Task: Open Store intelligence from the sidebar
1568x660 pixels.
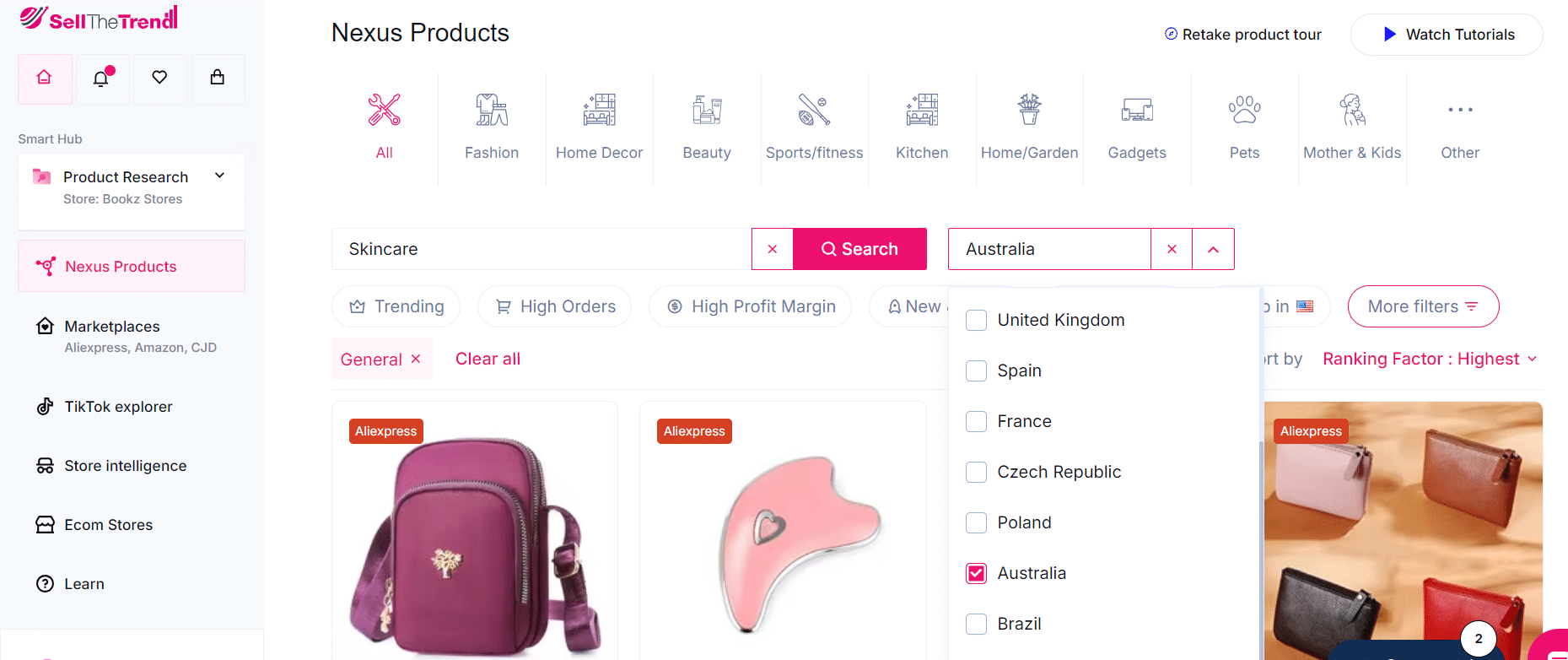Action: click(x=125, y=465)
